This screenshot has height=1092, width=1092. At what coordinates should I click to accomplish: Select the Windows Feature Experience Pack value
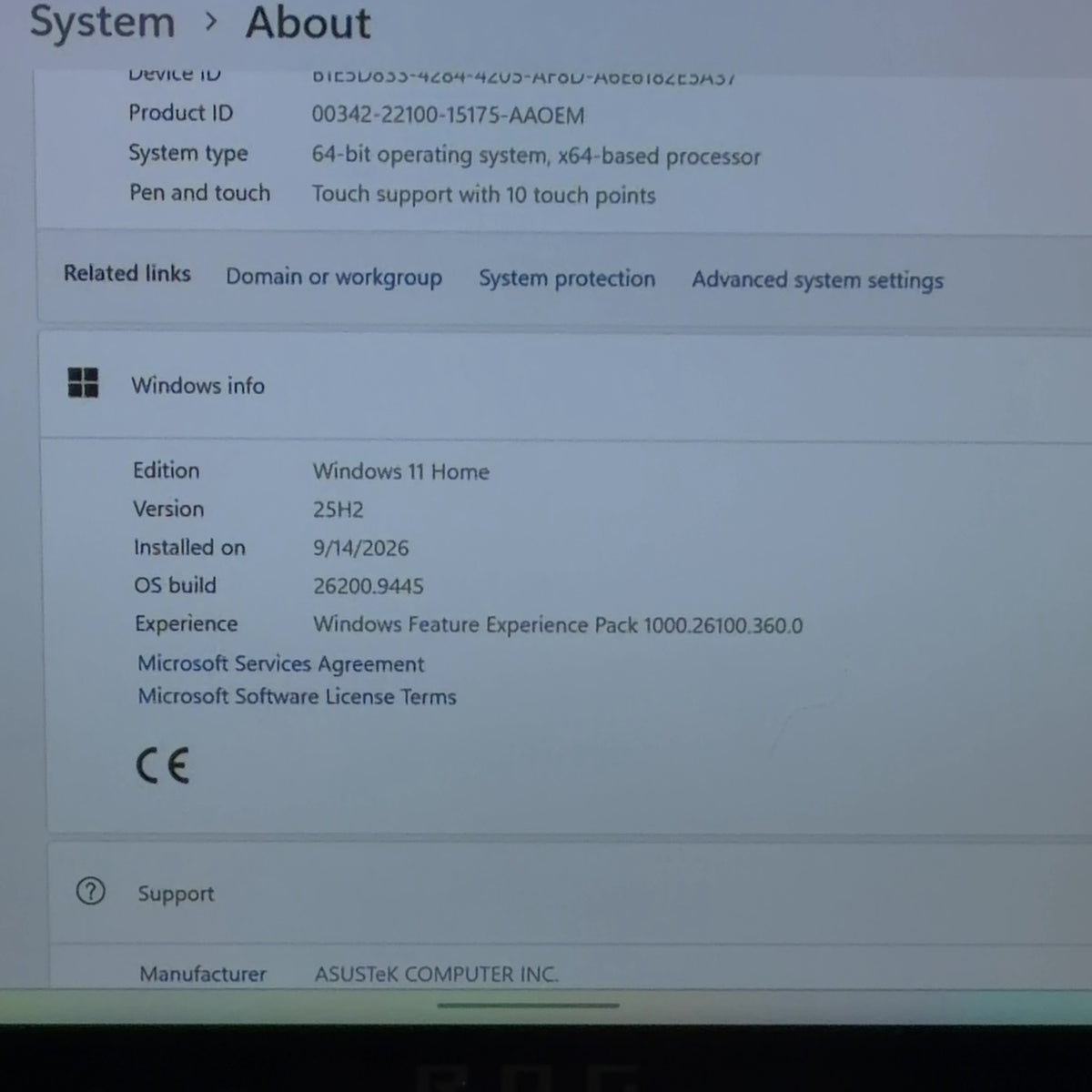559,625
